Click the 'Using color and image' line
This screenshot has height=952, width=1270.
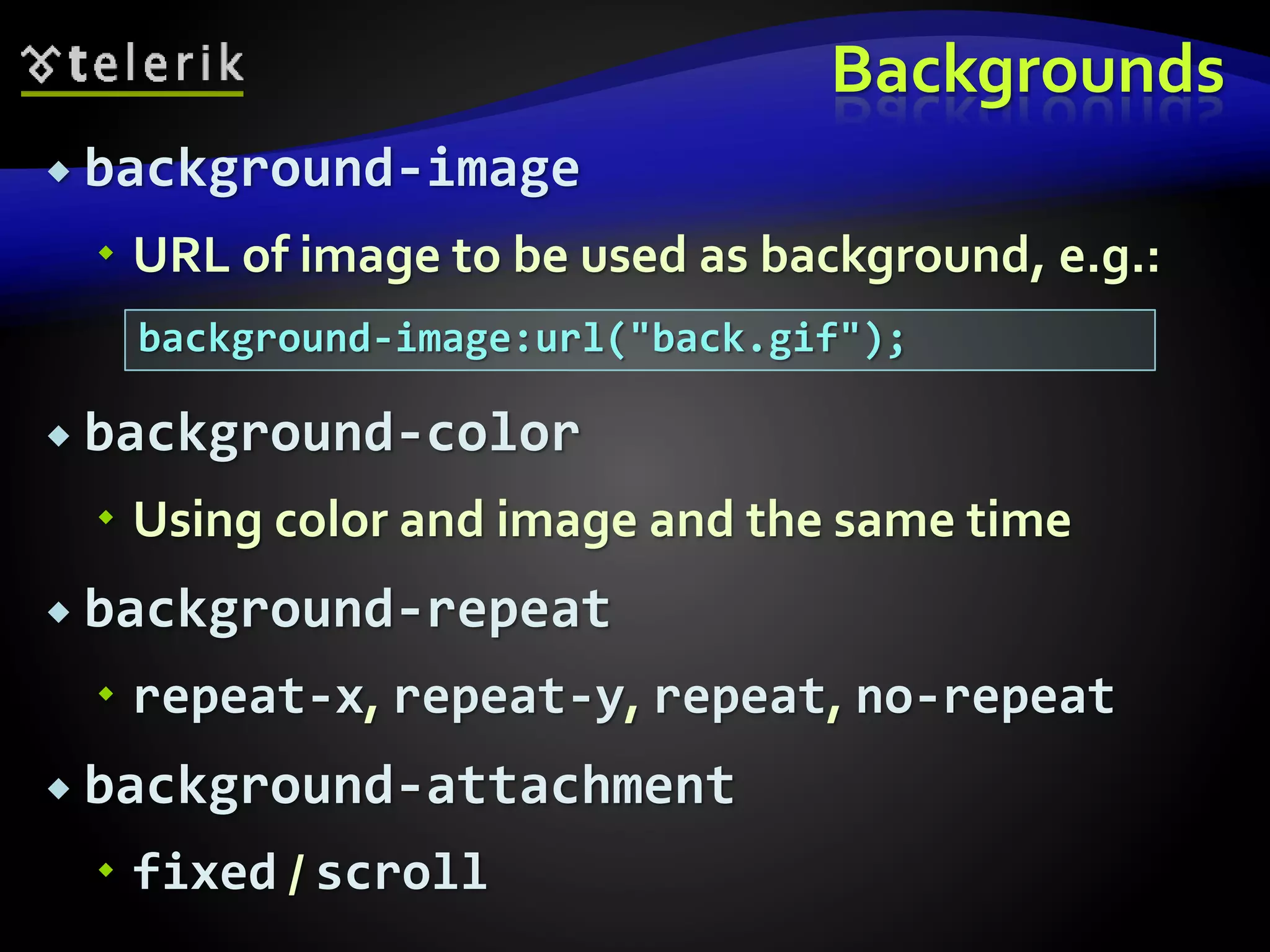pos(602,521)
